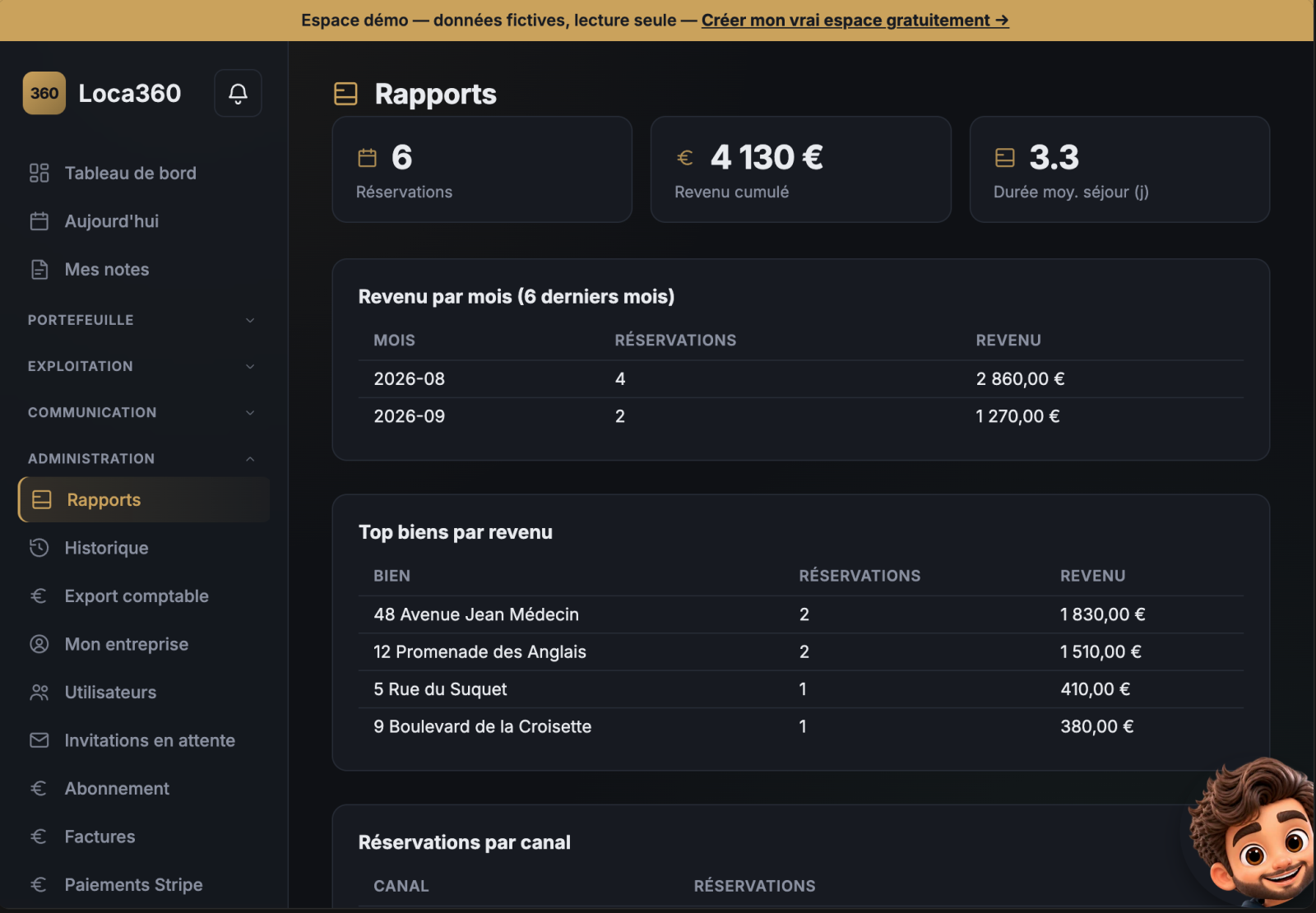Viewport: 1316px width, 913px height.
Task: Click the Mes notes document icon
Action: (x=39, y=269)
